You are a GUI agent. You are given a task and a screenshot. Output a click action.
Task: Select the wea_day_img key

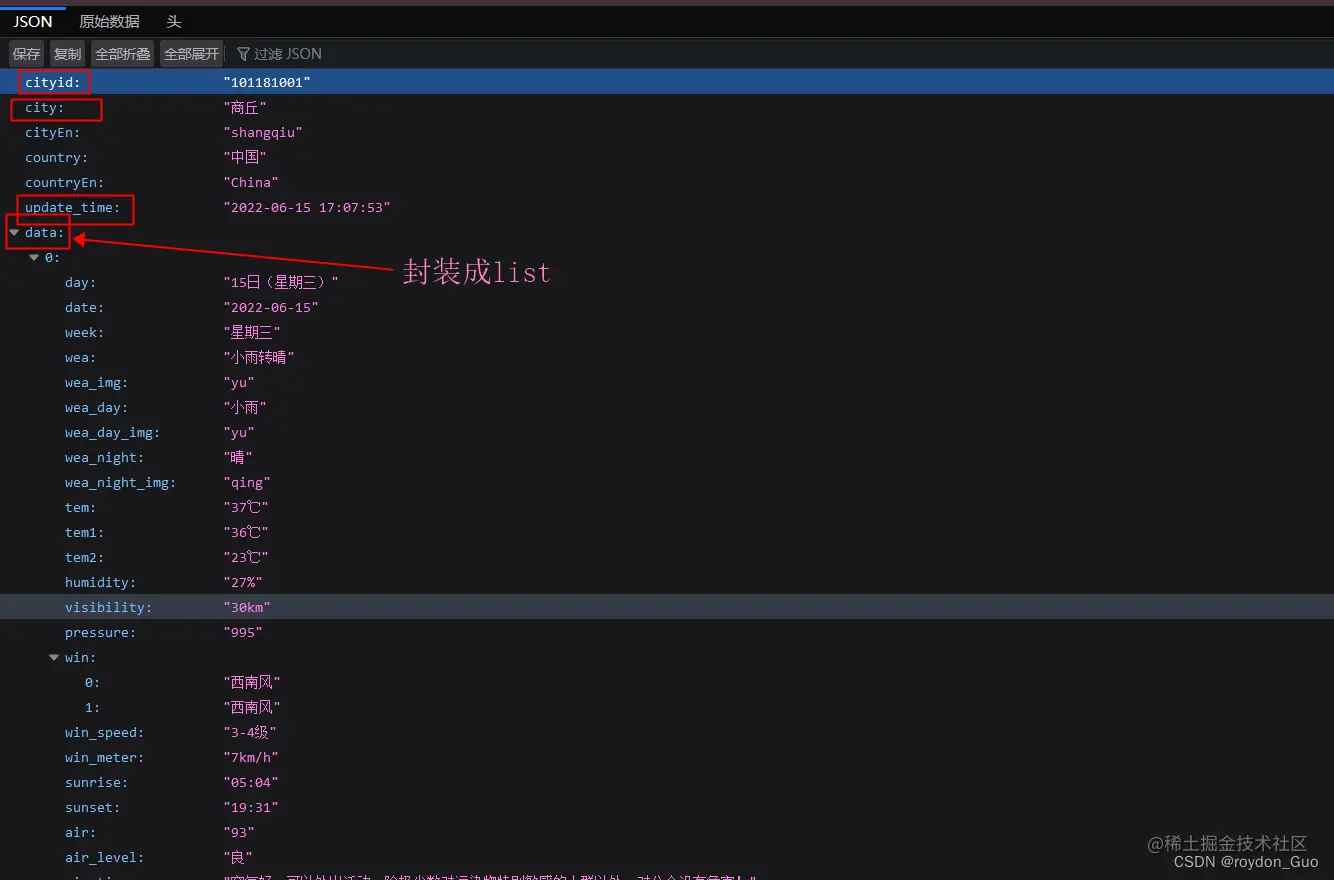click(x=112, y=432)
